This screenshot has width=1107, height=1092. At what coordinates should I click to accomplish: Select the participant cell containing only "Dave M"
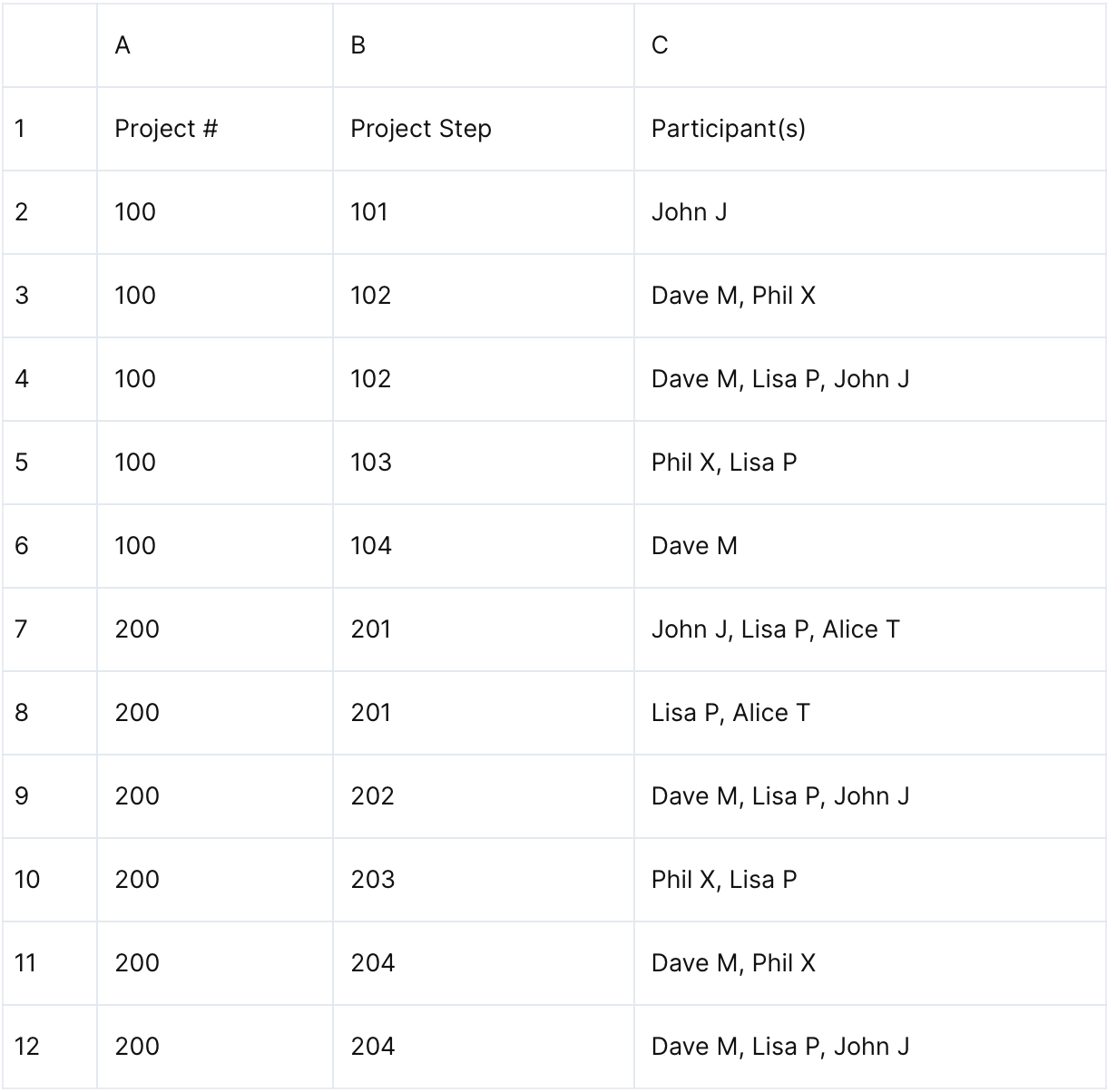click(x=869, y=546)
